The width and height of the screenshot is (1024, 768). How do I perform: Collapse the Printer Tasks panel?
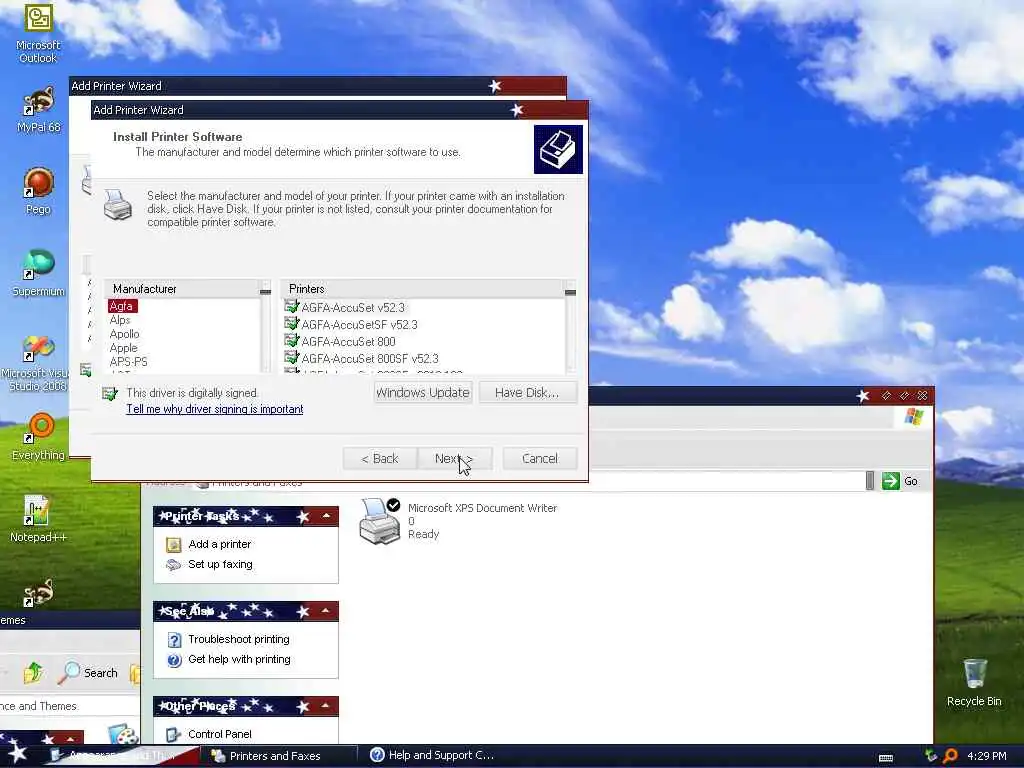326,516
